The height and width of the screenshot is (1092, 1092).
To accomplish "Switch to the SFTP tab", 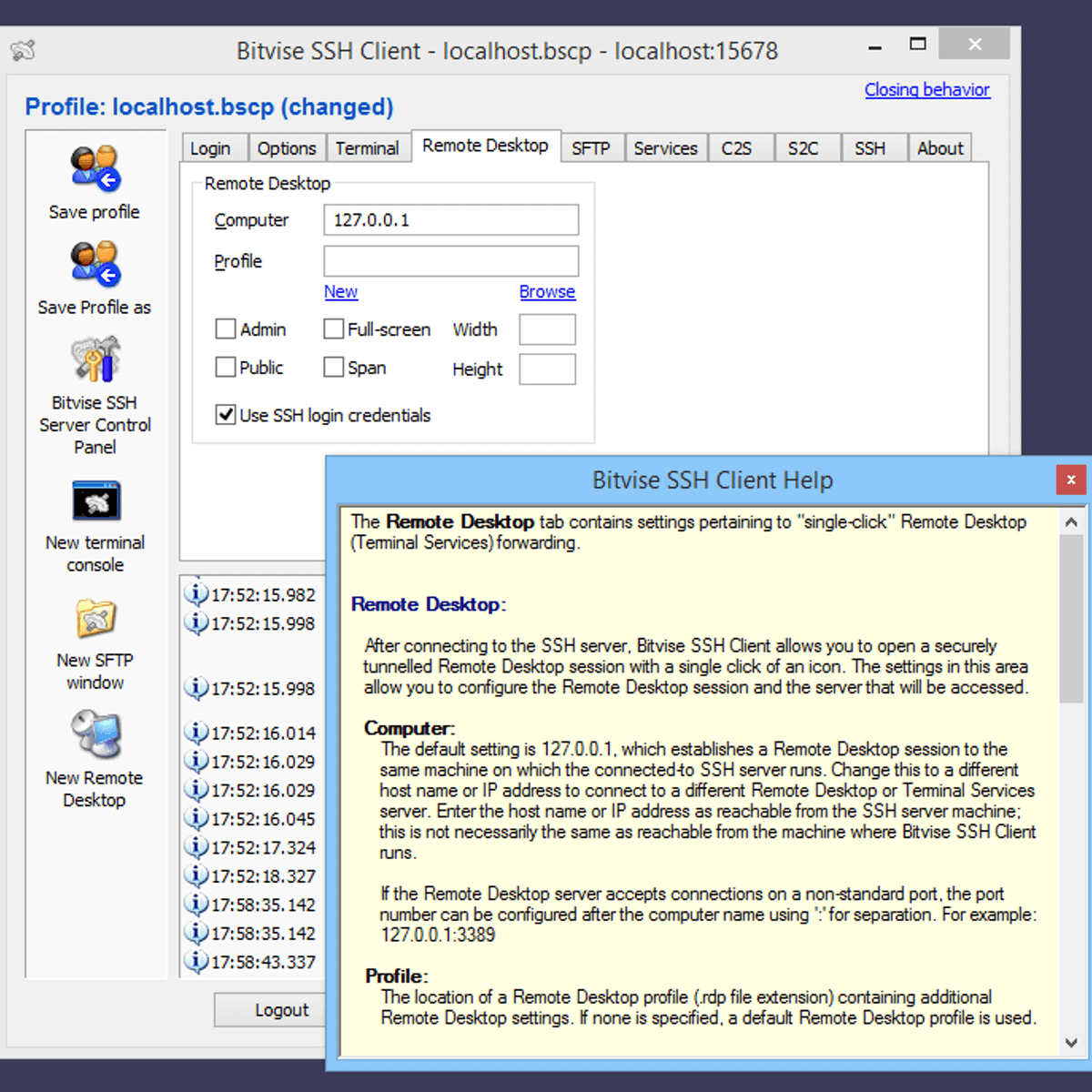I will (591, 148).
